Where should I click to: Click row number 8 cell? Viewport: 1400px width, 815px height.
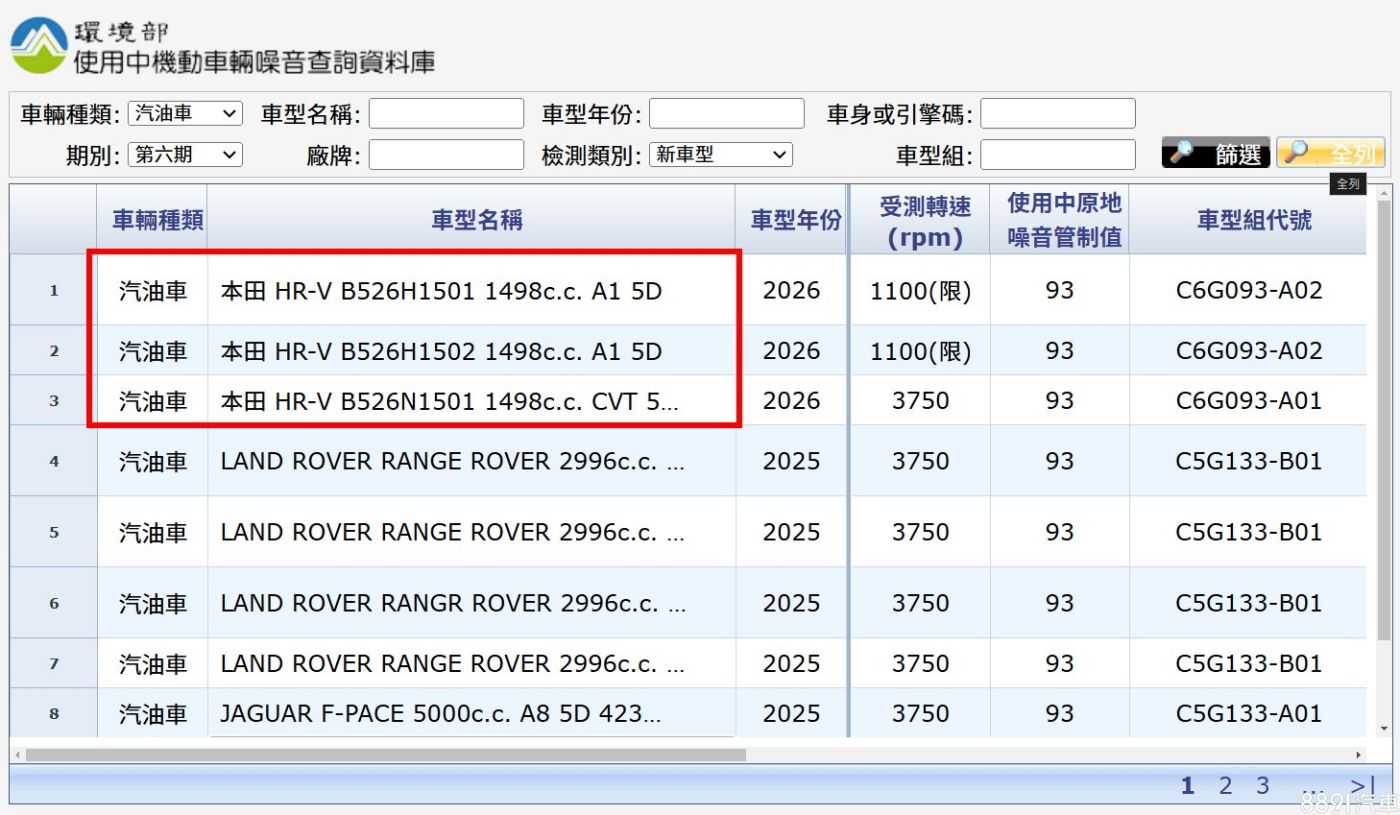(54, 714)
